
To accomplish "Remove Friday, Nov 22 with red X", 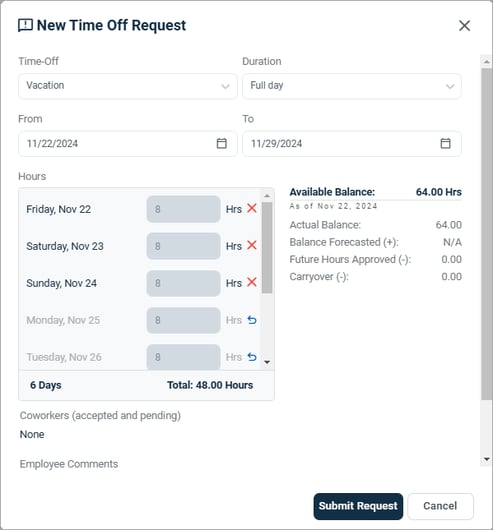I will tap(252, 209).
